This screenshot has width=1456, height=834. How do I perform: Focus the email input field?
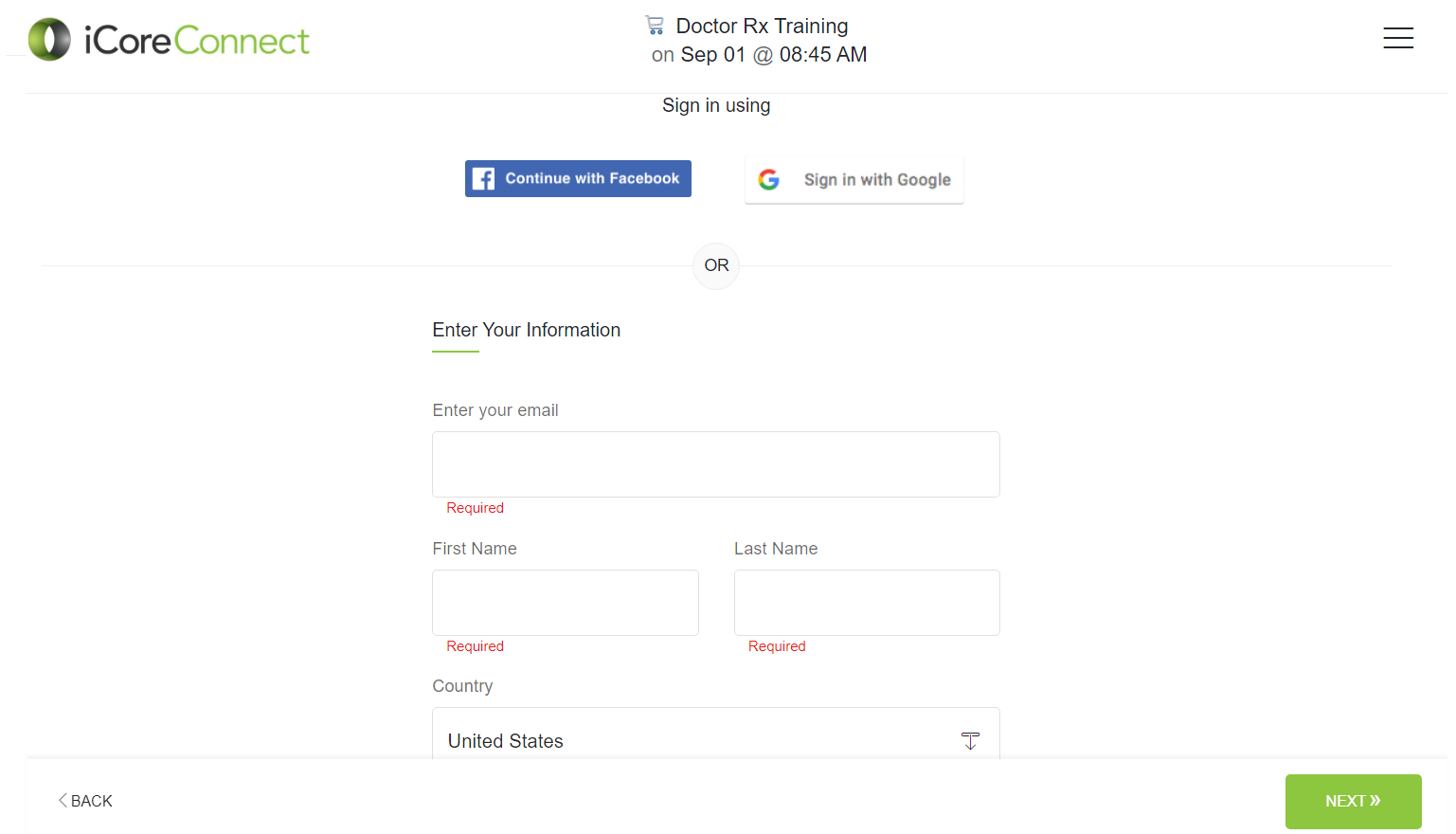[716, 464]
